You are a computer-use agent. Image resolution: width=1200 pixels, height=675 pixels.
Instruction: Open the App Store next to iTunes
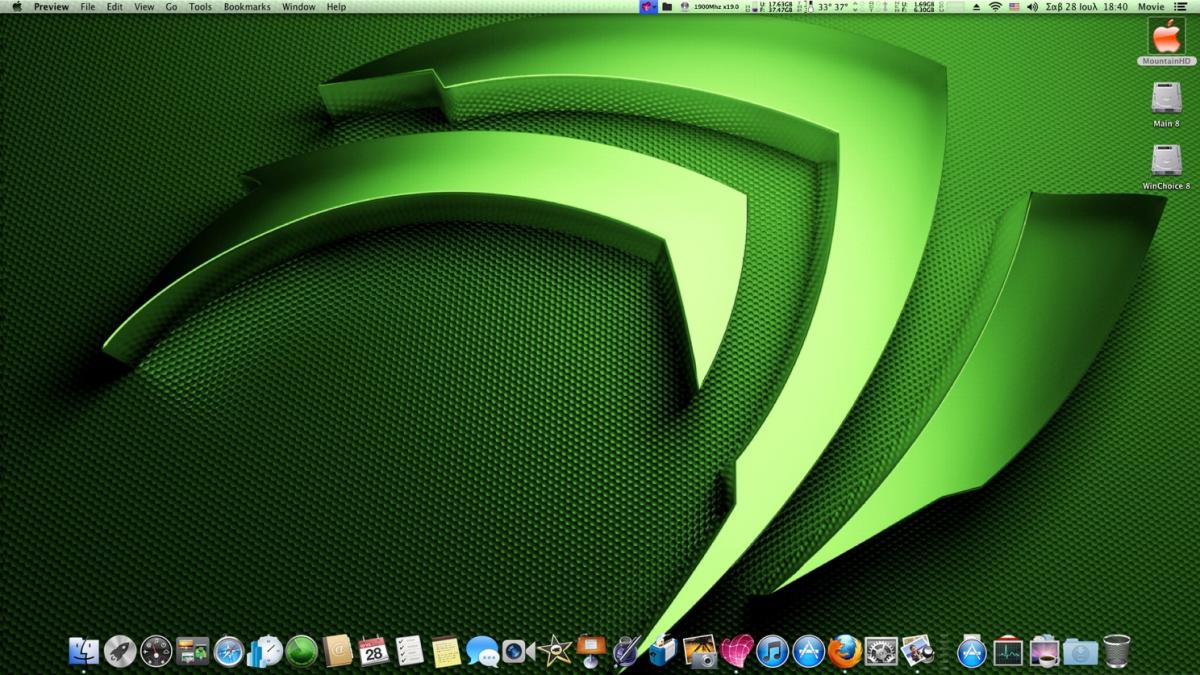pyautogui.click(x=809, y=651)
